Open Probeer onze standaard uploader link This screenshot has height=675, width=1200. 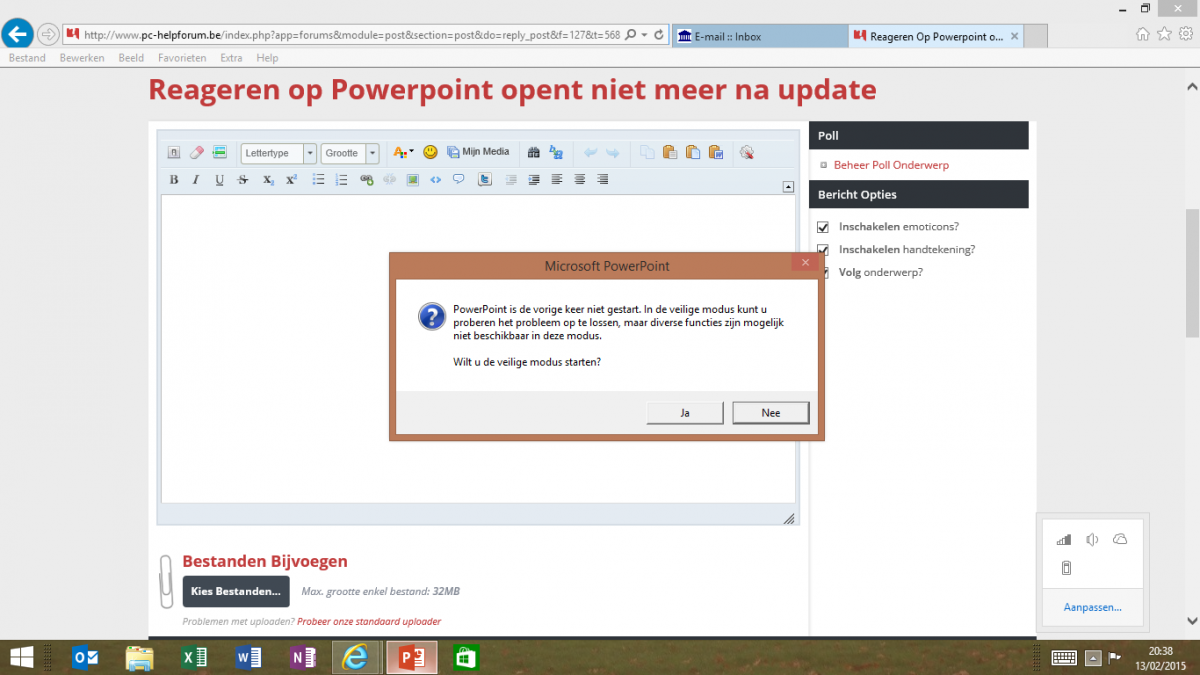tap(369, 621)
